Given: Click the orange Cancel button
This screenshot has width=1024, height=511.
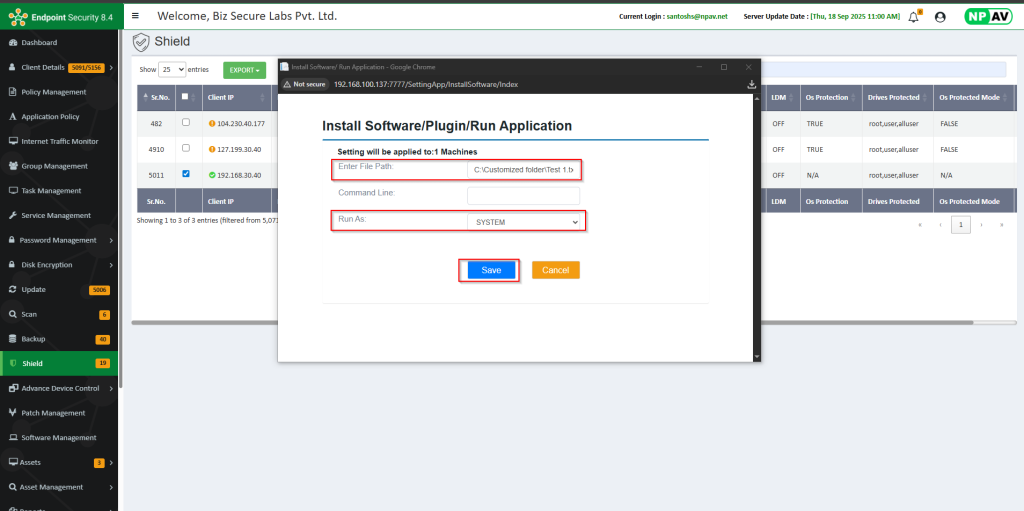Looking at the screenshot, I should tap(555, 270).
